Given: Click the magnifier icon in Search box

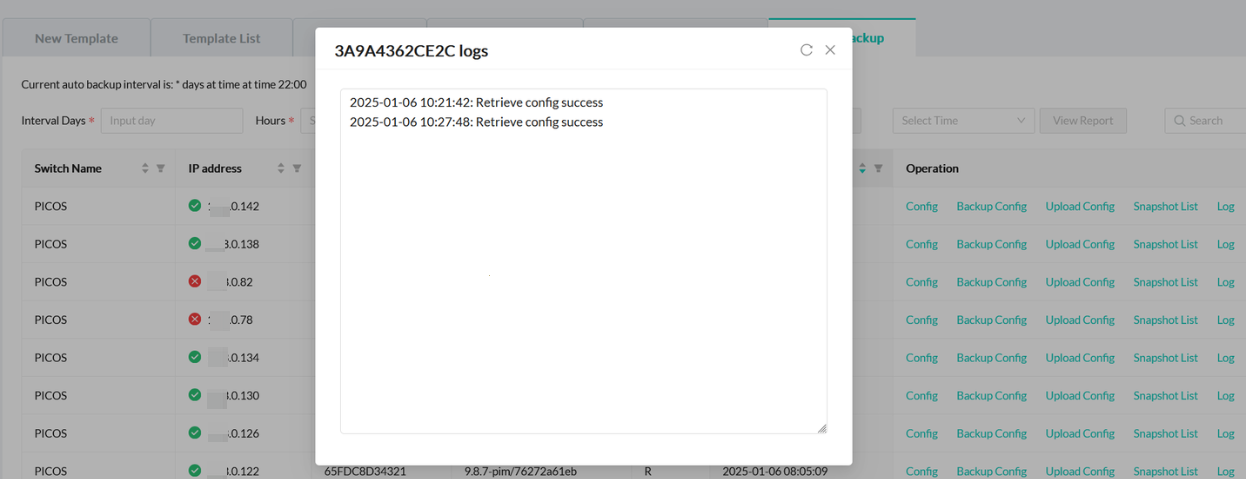Looking at the screenshot, I should coord(1180,121).
